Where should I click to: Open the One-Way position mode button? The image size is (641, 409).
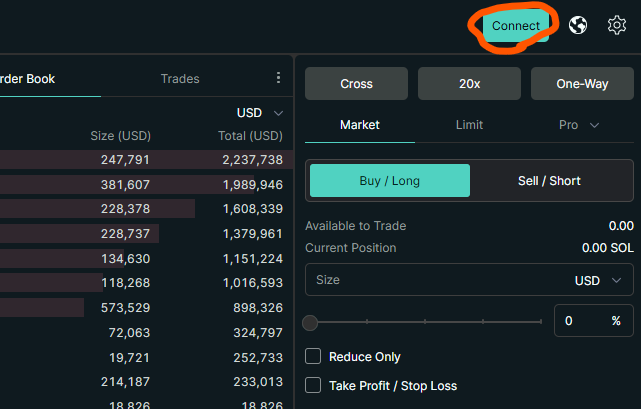(x=582, y=84)
